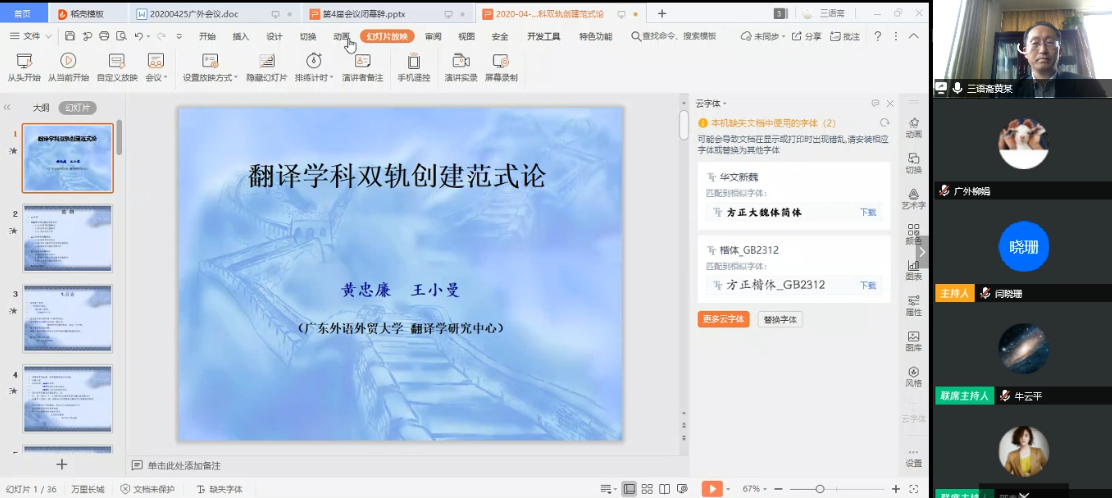Screen dimensions: 1112x498
Task: Switch to the 插入 ribbon tab
Action: (x=241, y=36)
